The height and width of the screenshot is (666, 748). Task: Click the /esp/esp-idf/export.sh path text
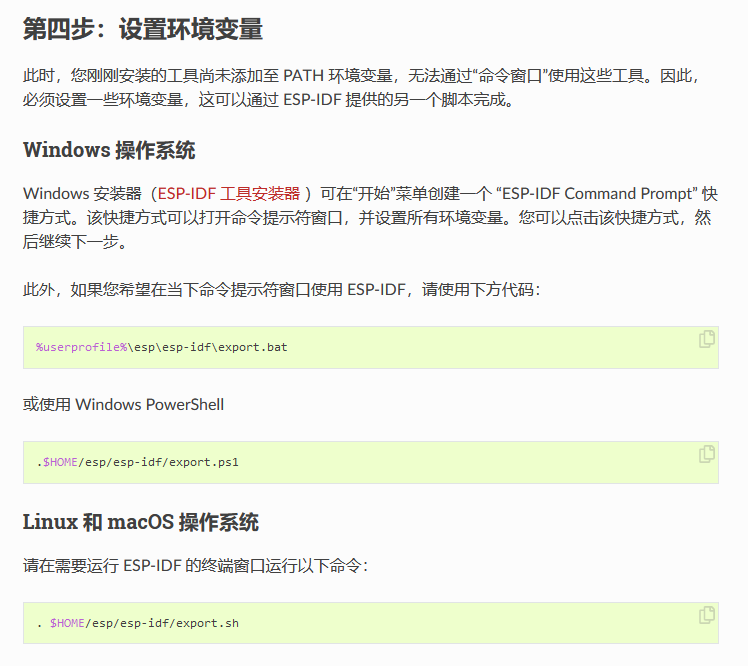tap(162, 623)
